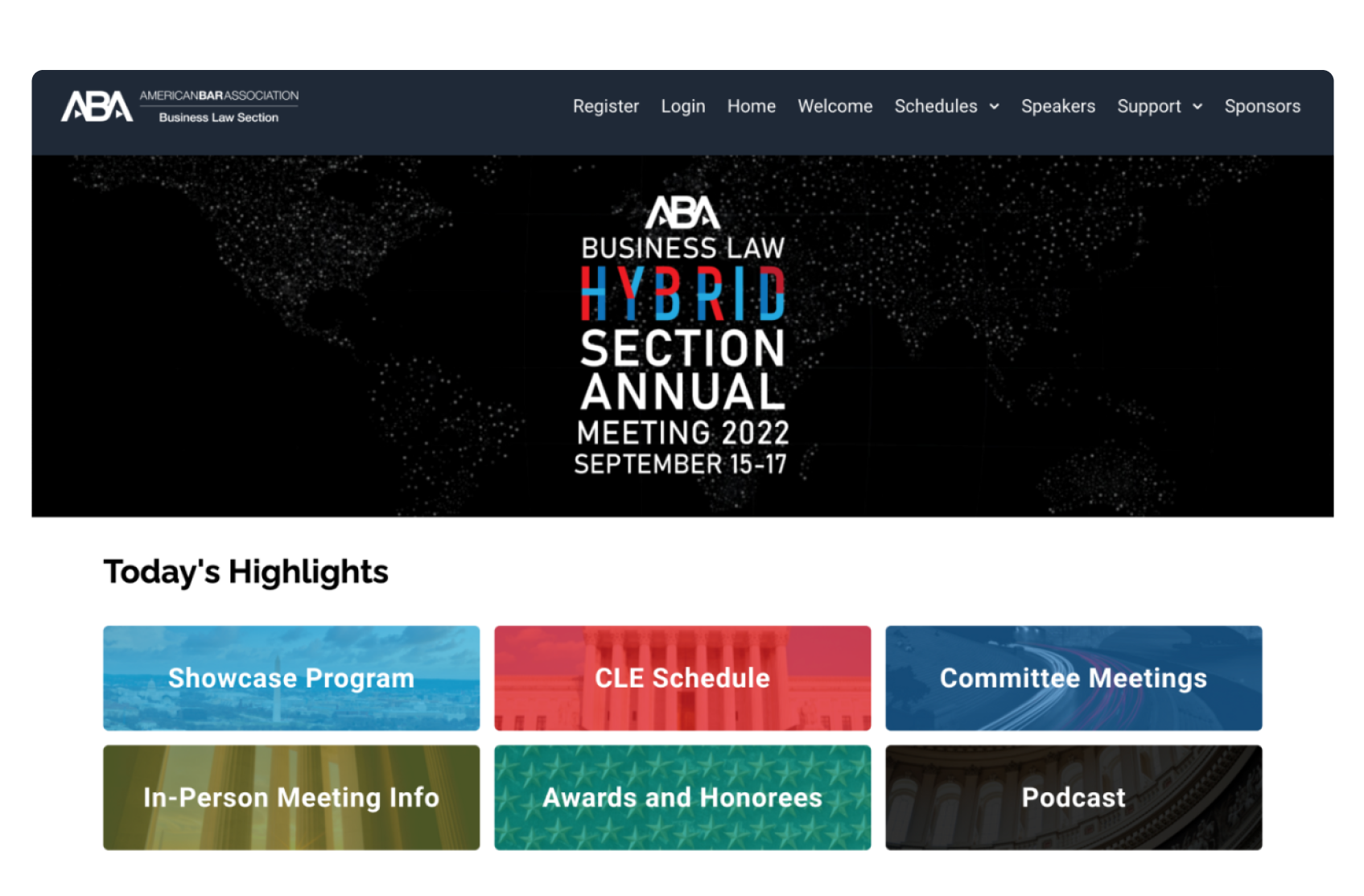1364x896 pixels.
Task: Open the Showcase Program tile
Action: [290, 678]
